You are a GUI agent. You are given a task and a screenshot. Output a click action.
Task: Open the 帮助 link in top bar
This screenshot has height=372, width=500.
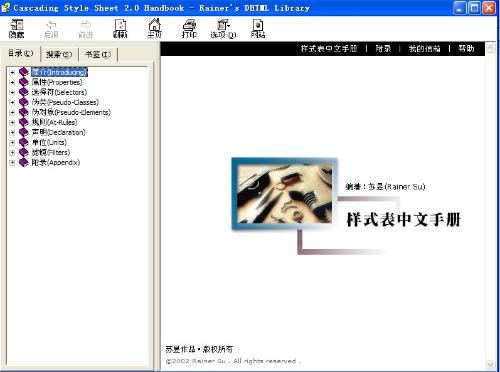(x=466, y=49)
